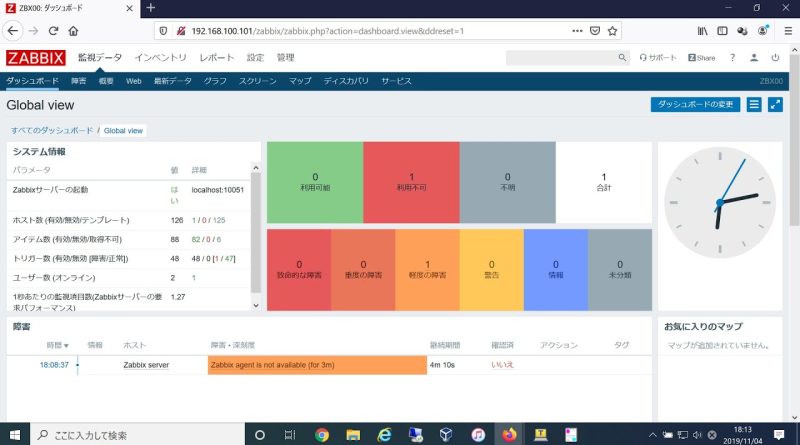The height and width of the screenshot is (445, 800).
Task: Open the すべてのダッシュボード breadcrumb link
Action: (x=52, y=131)
